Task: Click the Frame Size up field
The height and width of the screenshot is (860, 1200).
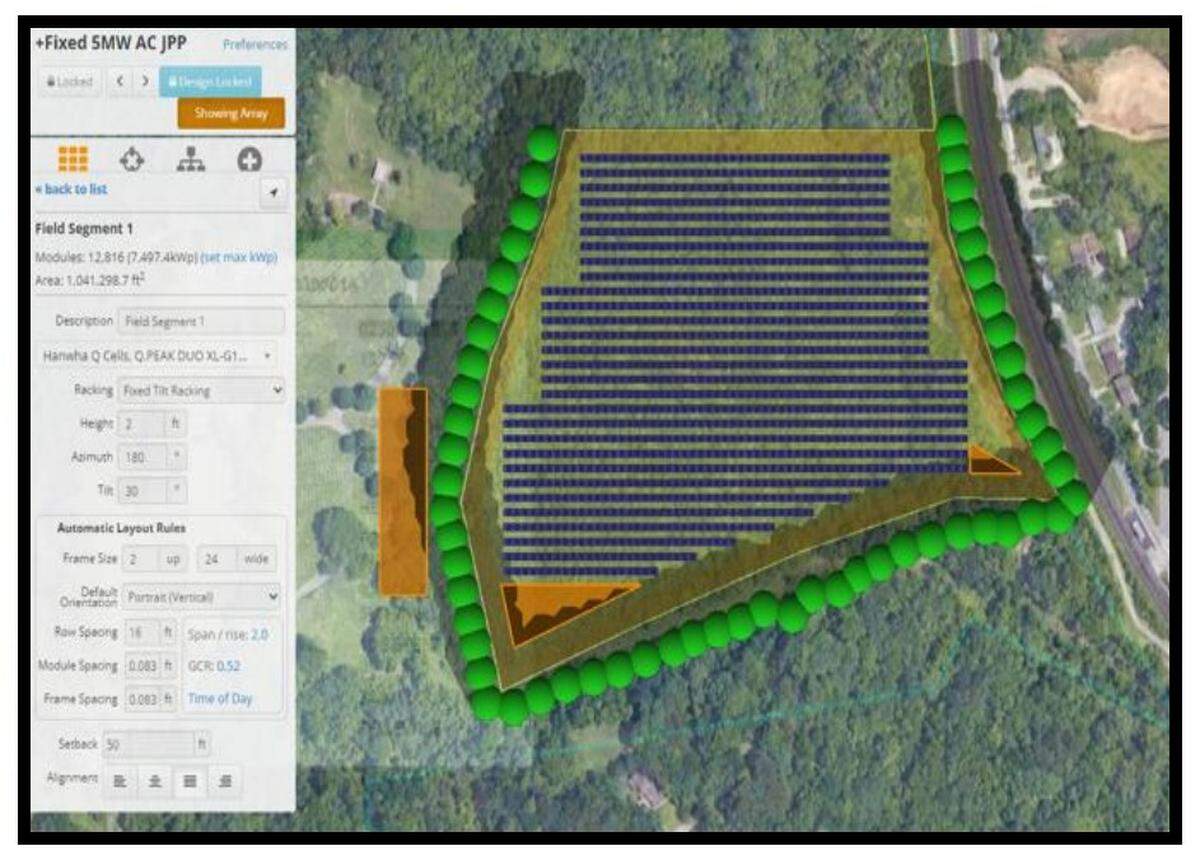Action: coord(141,558)
